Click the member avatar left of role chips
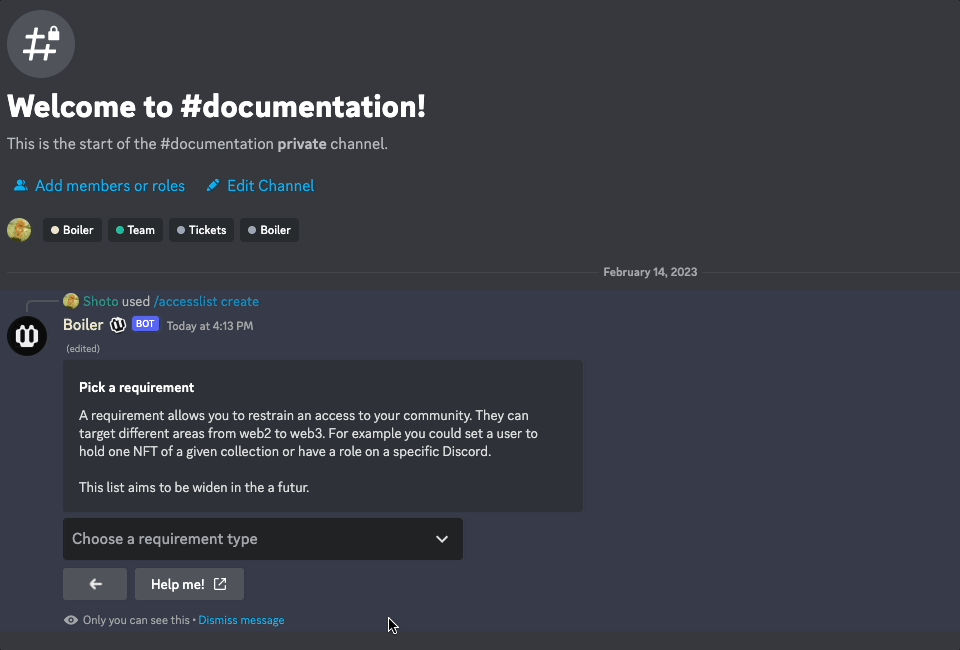The image size is (960, 650). (x=19, y=230)
